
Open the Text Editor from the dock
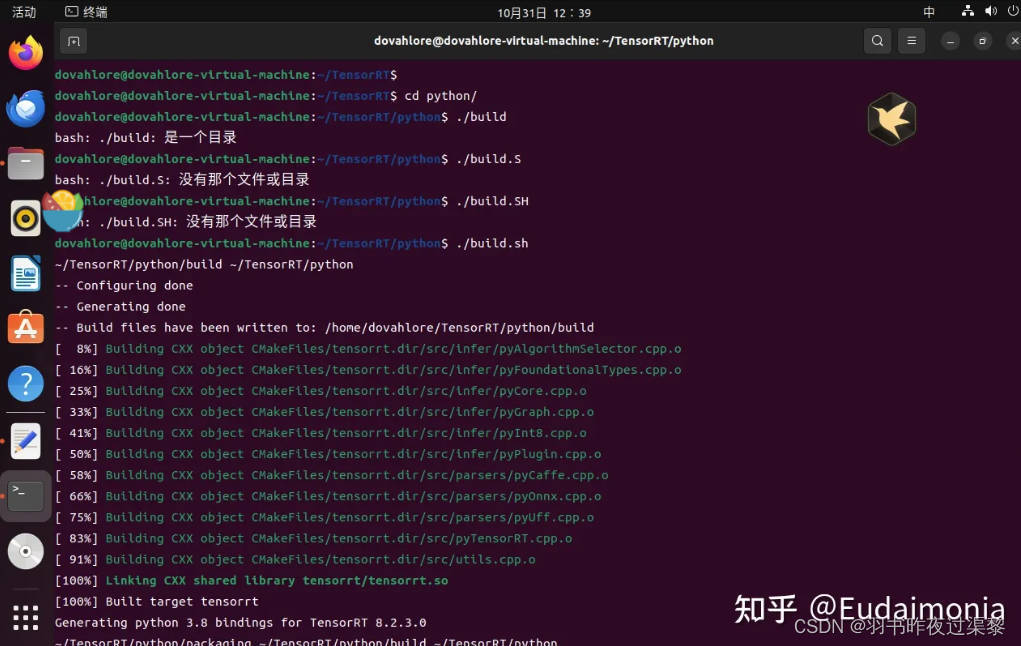tap(24, 439)
